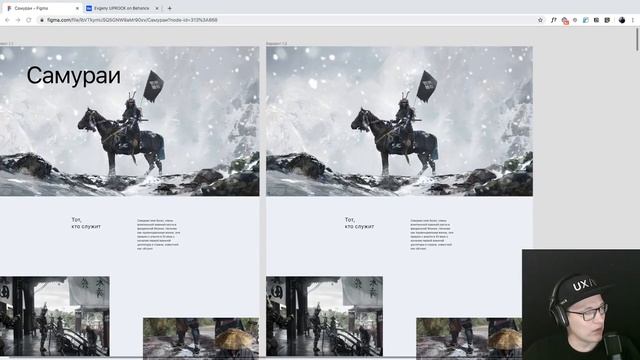
Task: Switch to the Evgeny UPROCK on Behance tab
Action: [121, 8]
